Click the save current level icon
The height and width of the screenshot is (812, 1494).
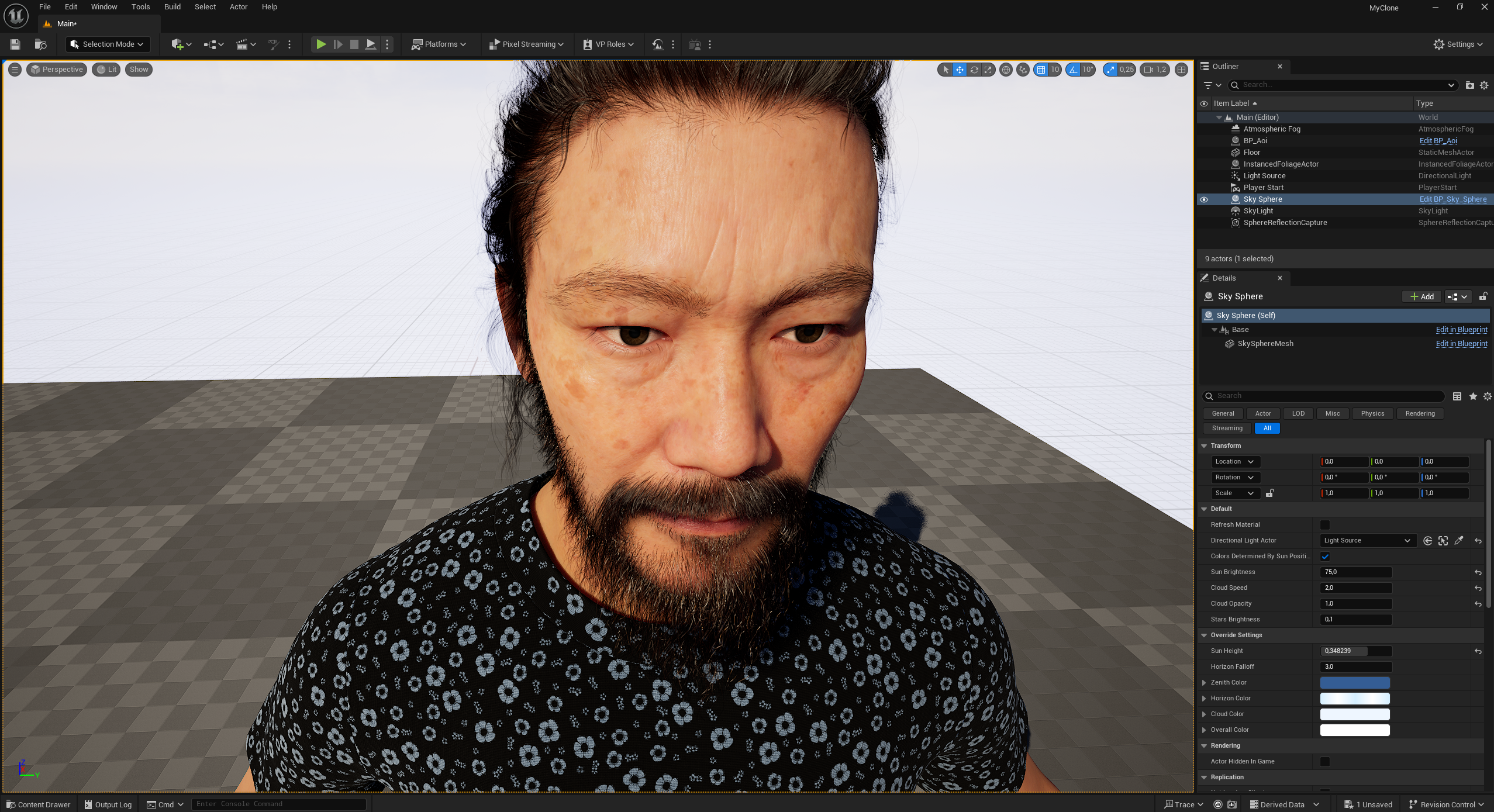click(x=15, y=44)
